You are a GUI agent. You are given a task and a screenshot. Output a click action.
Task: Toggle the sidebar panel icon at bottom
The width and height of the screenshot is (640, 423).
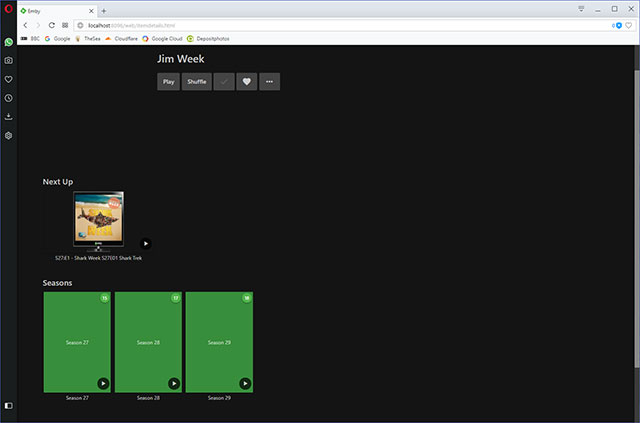pos(9,405)
